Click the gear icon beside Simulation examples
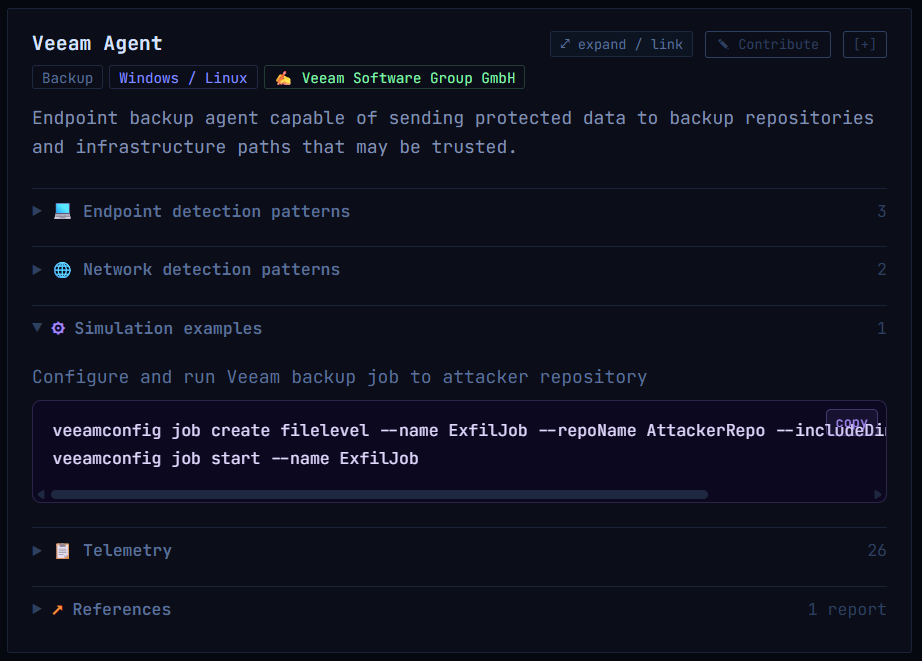 pyautogui.click(x=58, y=328)
